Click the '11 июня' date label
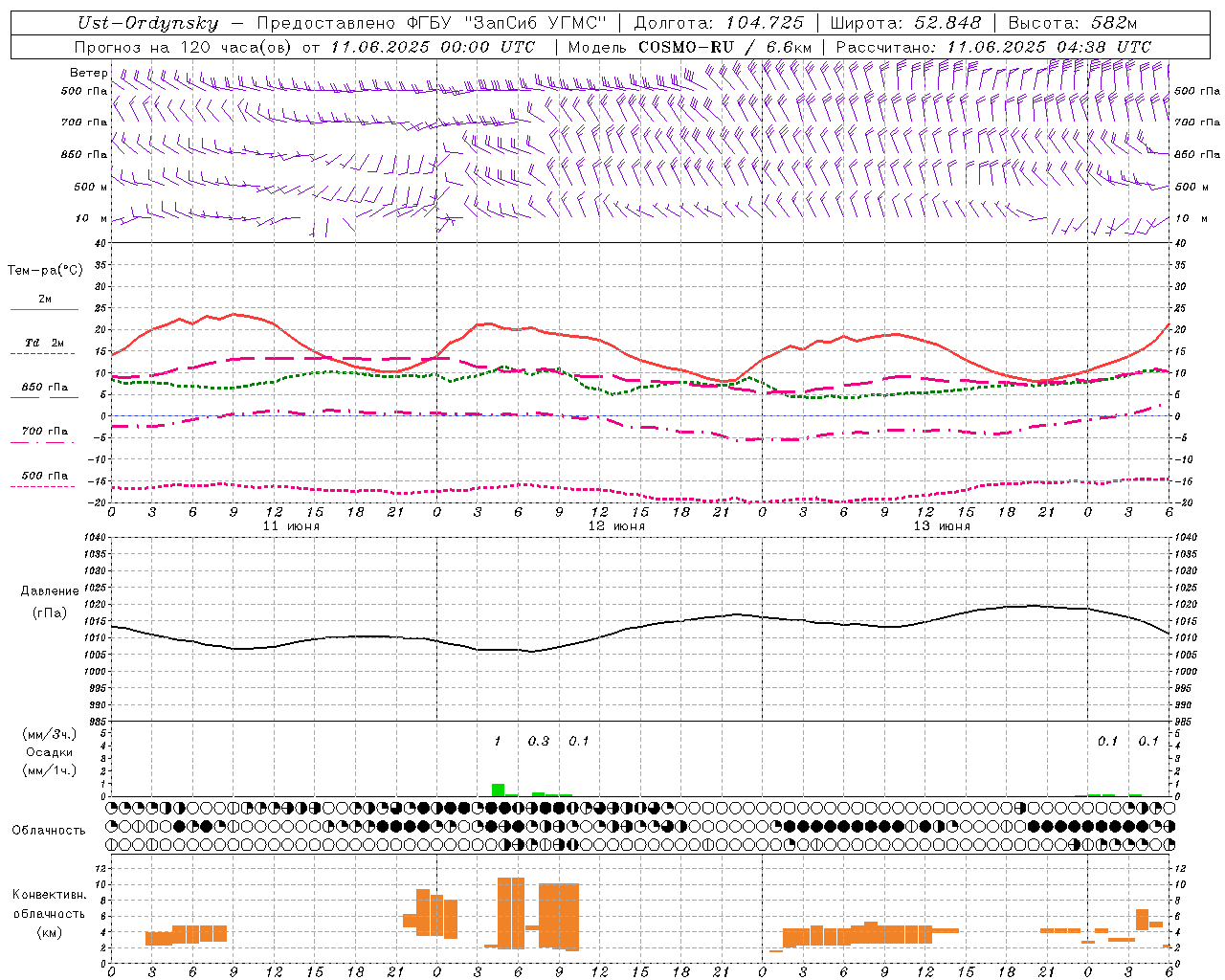This screenshot has width=1225, height=980. click(x=291, y=526)
